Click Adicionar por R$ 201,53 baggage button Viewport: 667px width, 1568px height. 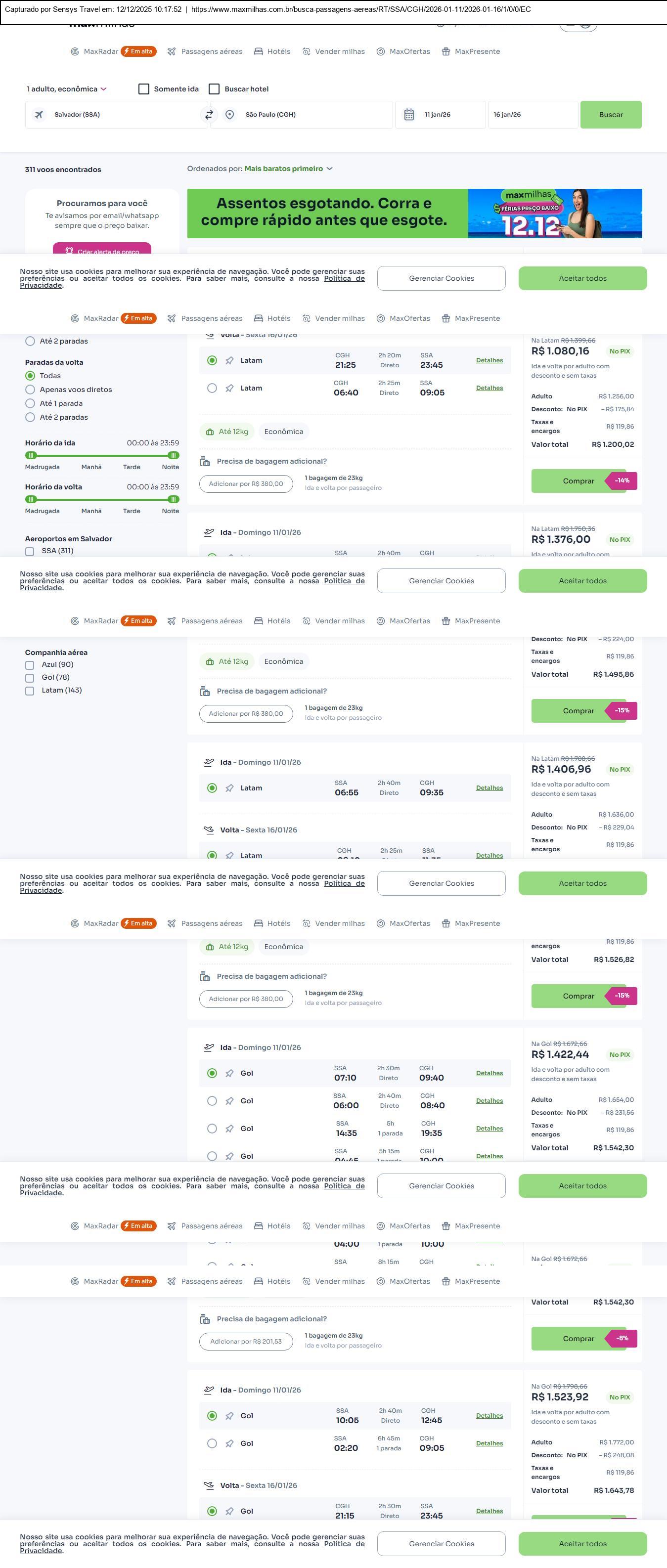click(x=246, y=1342)
